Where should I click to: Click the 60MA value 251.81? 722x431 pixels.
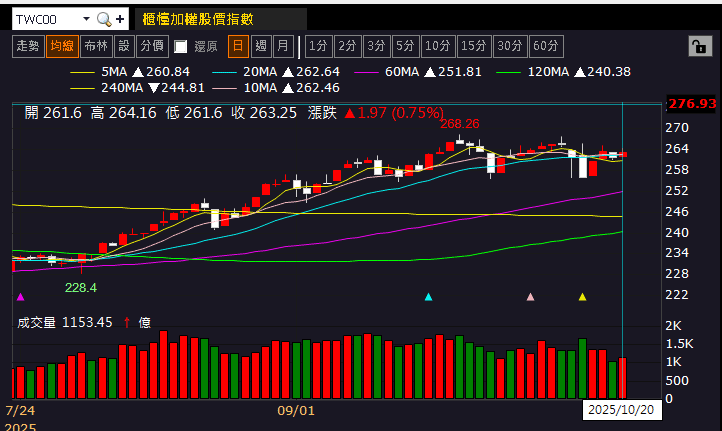pyautogui.click(x=460, y=72)
